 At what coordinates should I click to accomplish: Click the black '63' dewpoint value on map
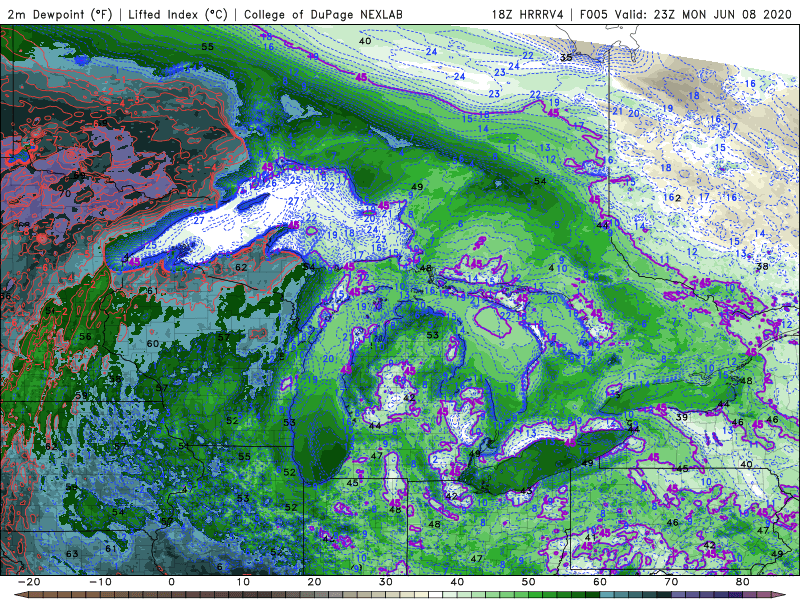point(72,554)
